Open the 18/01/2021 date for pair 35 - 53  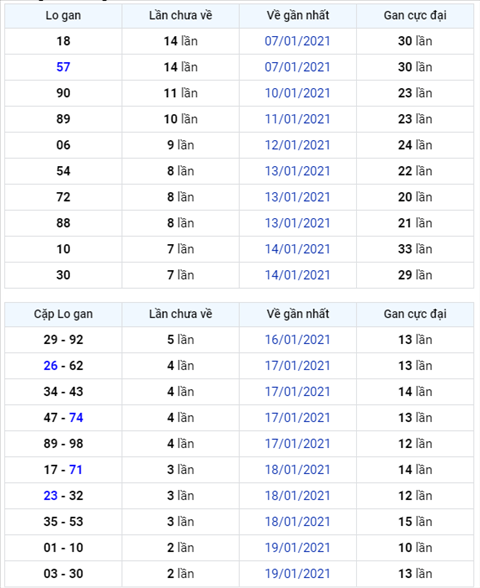pos(297,522)
